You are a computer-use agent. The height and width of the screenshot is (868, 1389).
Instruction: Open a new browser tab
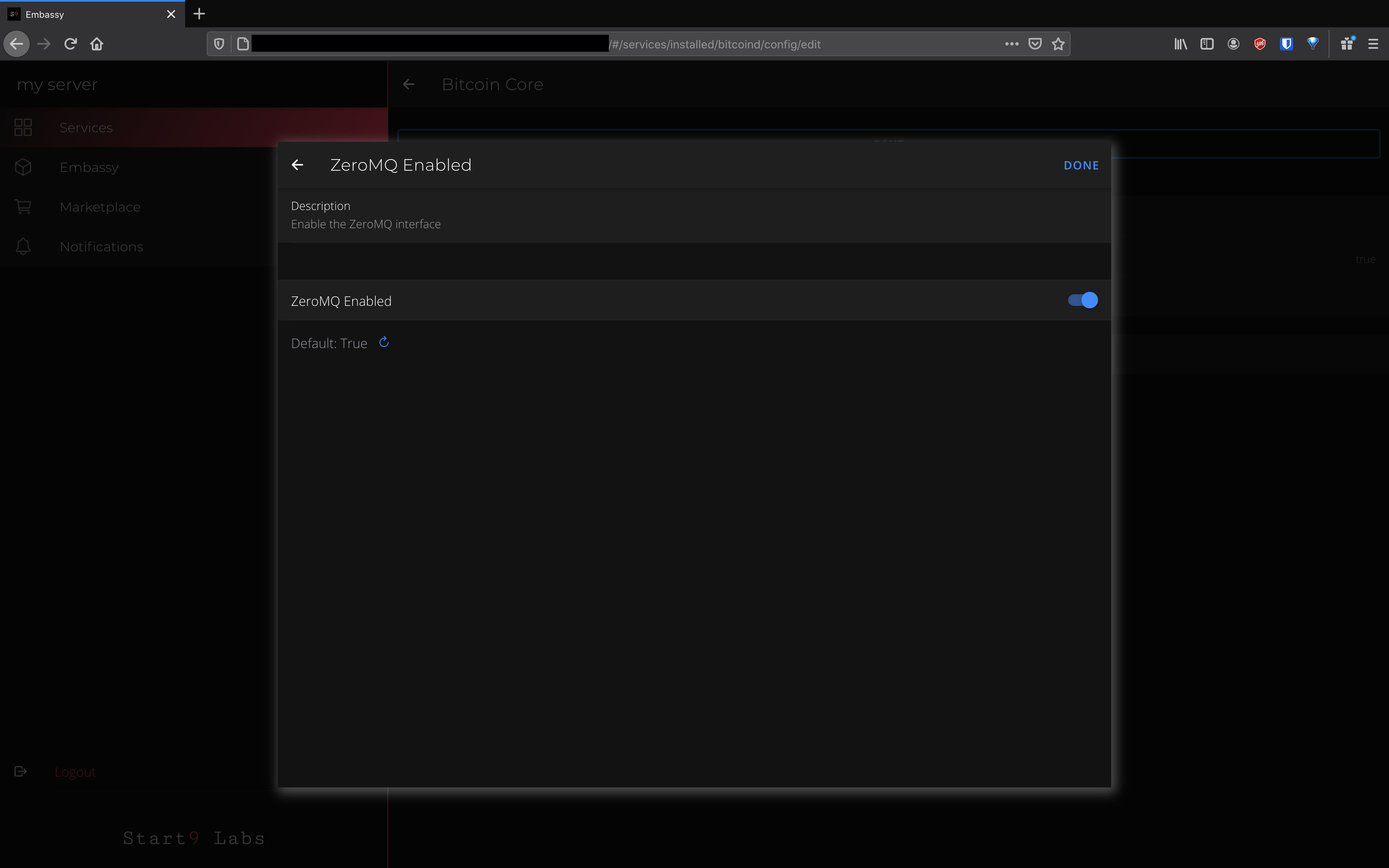[199, 14]
